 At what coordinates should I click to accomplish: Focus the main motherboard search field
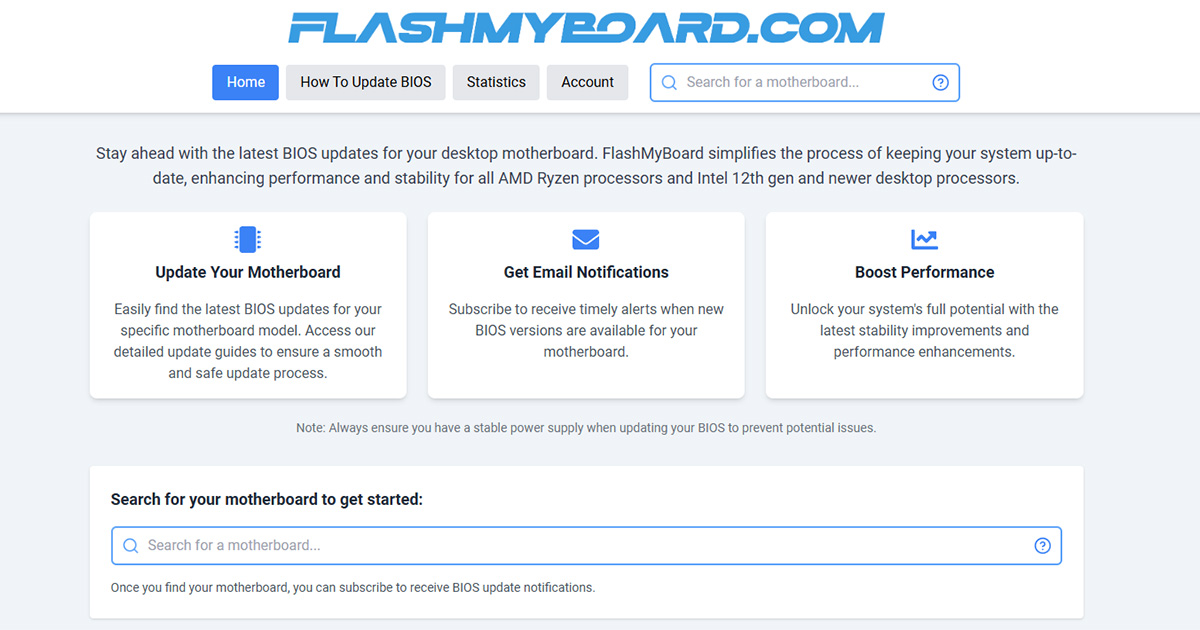[x=580, y=546]
